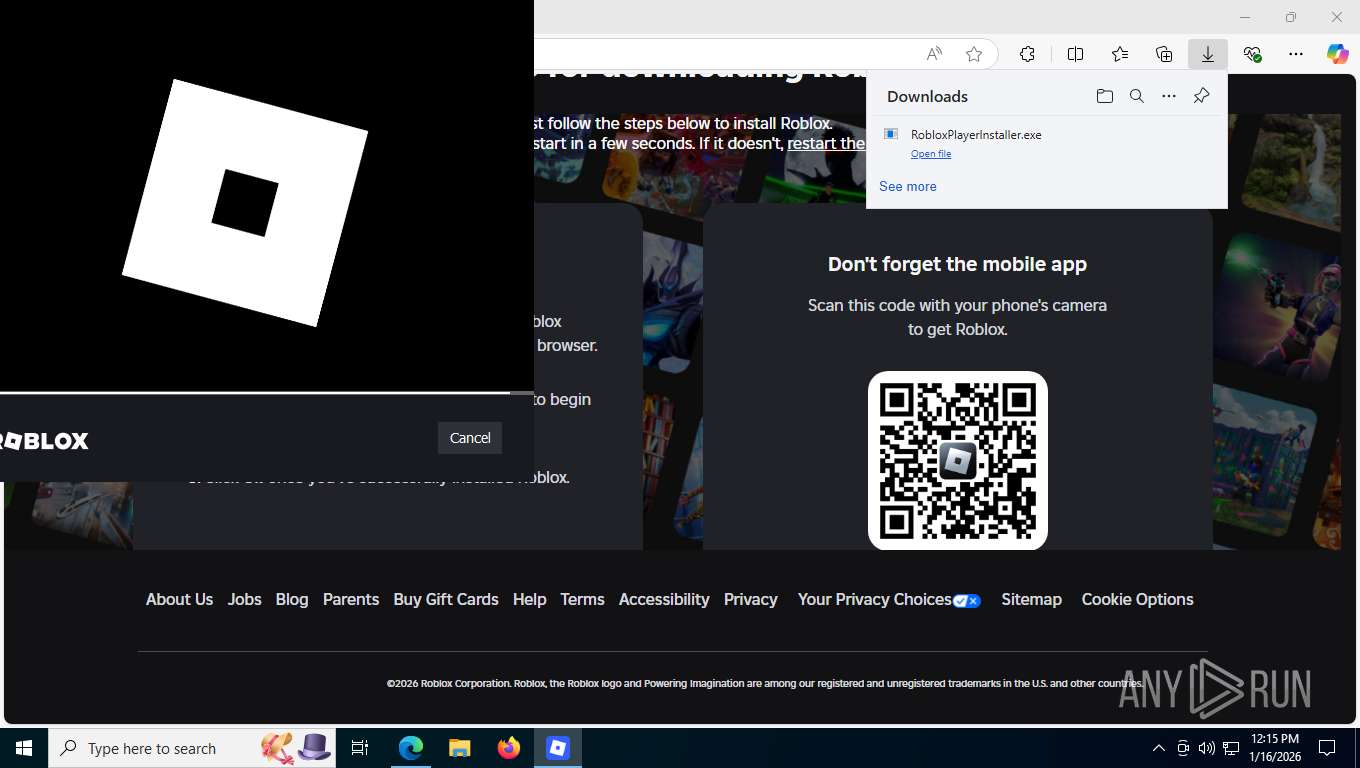Open the Accessibility footer link
This screenshot has width=1360, height=768.
(x=664, y=600)
